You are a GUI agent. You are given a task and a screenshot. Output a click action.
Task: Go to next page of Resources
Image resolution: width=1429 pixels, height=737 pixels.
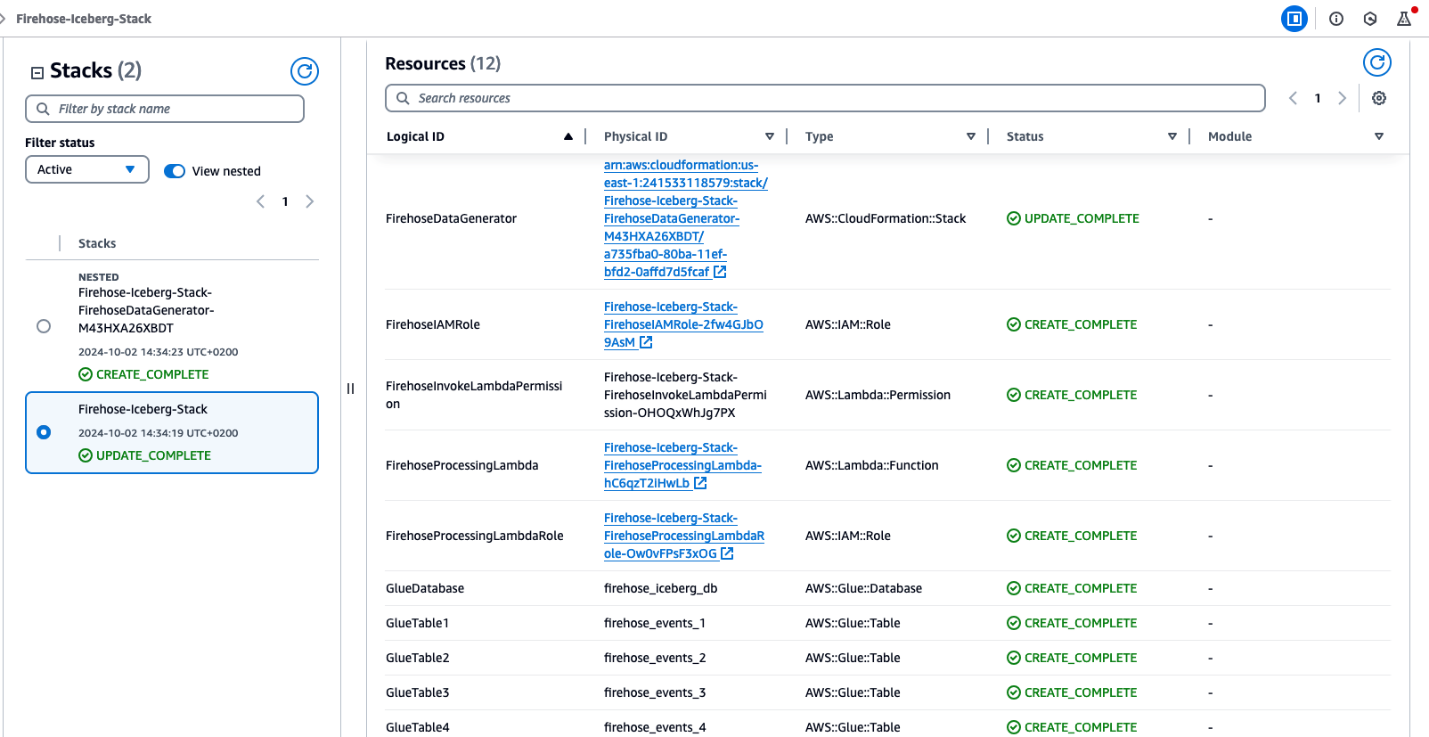pyautogui.click(x=1342, y=98)
